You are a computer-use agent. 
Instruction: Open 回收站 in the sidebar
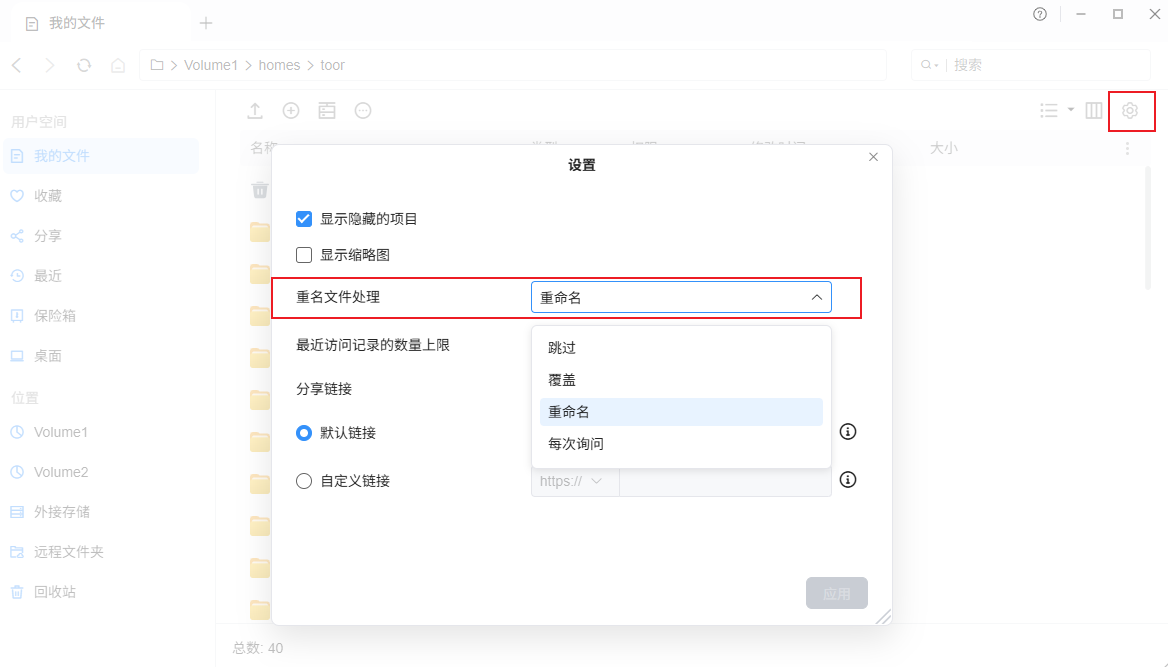coord(101,592)
